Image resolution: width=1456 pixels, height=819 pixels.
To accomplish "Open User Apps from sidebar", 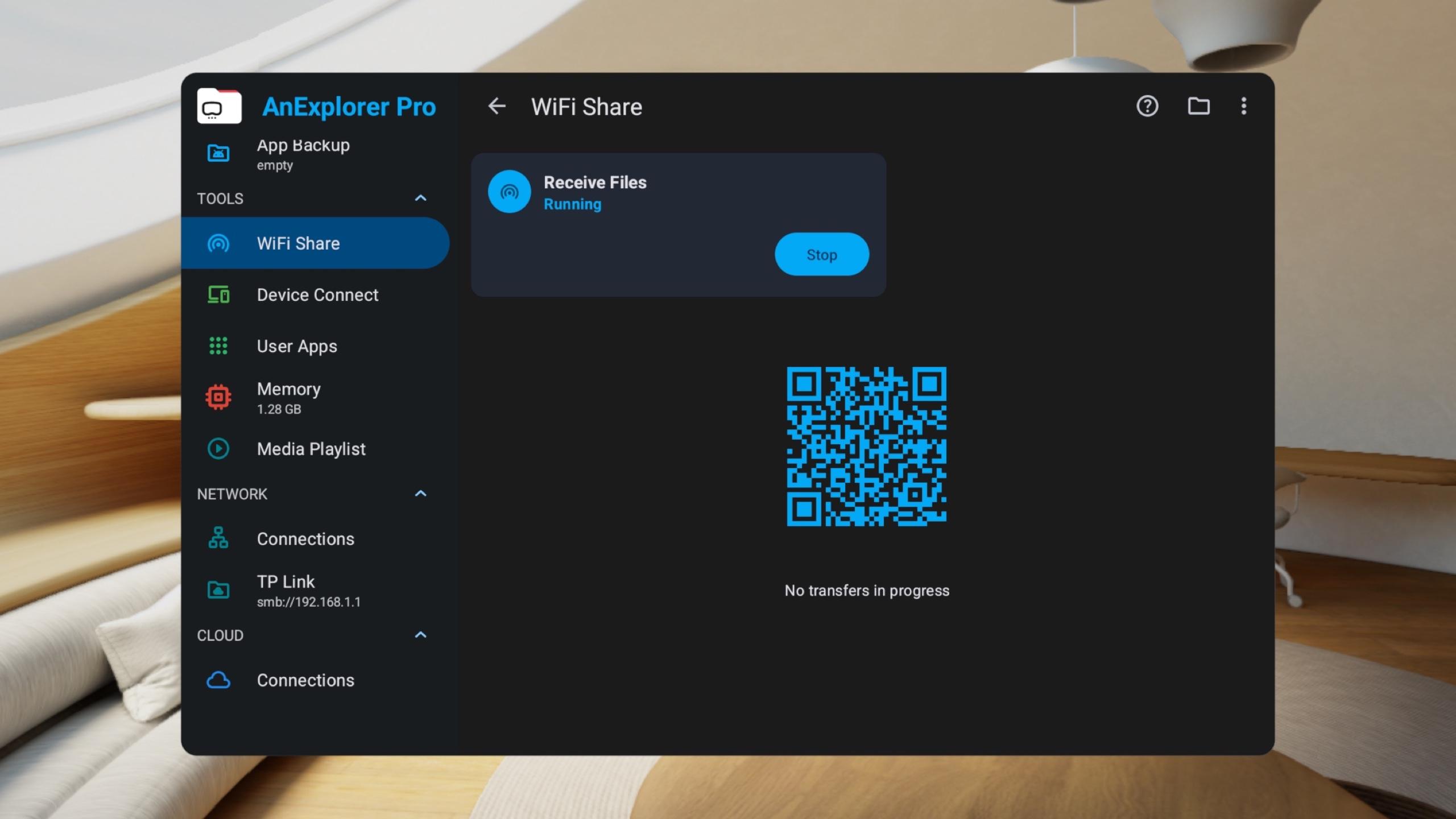I will pos(297,346).
